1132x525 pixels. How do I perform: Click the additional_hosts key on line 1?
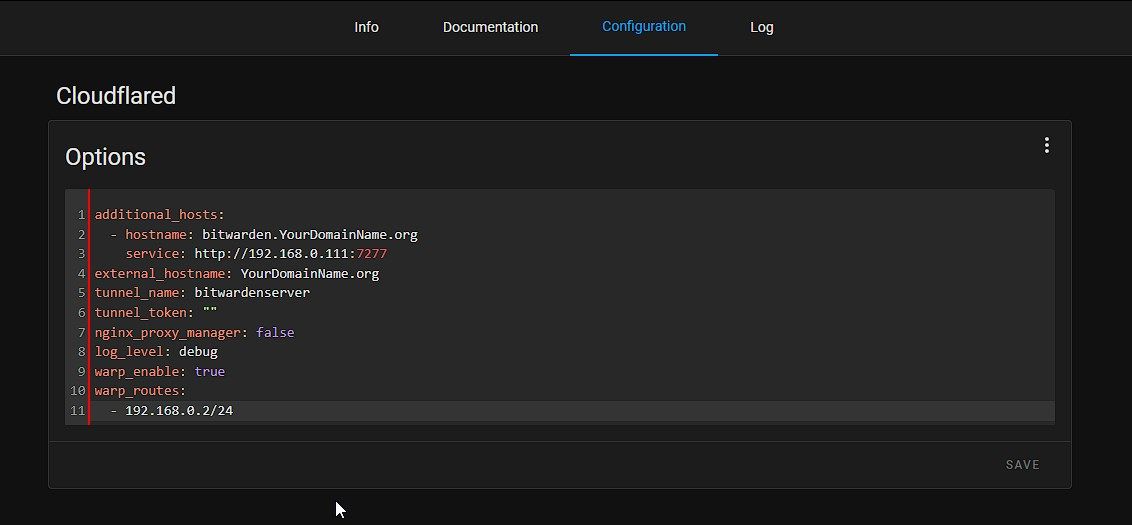(x=157, y=214)
